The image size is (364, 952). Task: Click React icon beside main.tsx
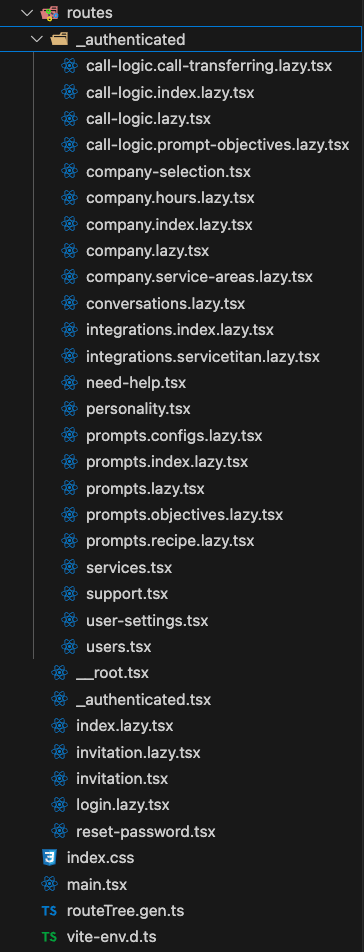click(x=49, y=884)
